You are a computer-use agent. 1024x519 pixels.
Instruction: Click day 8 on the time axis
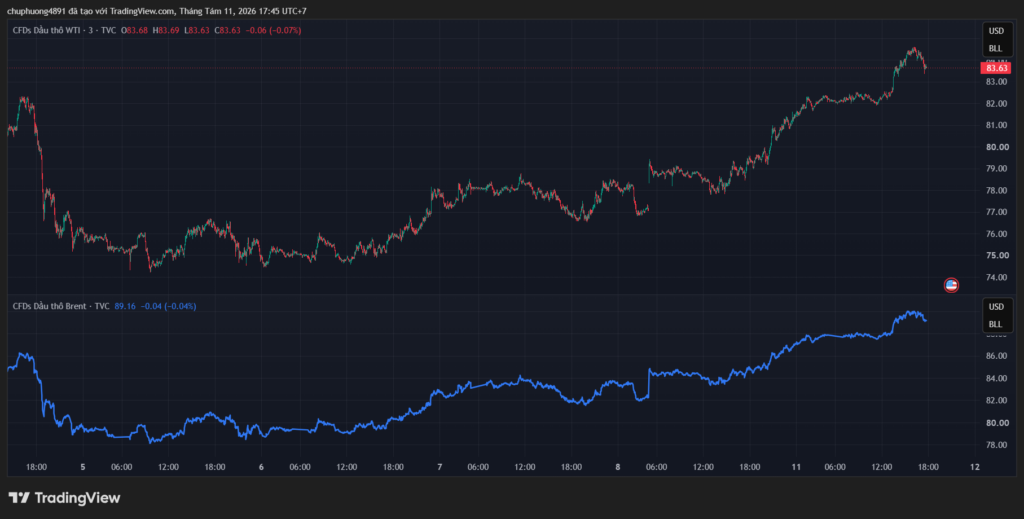(x=618, y=467)
